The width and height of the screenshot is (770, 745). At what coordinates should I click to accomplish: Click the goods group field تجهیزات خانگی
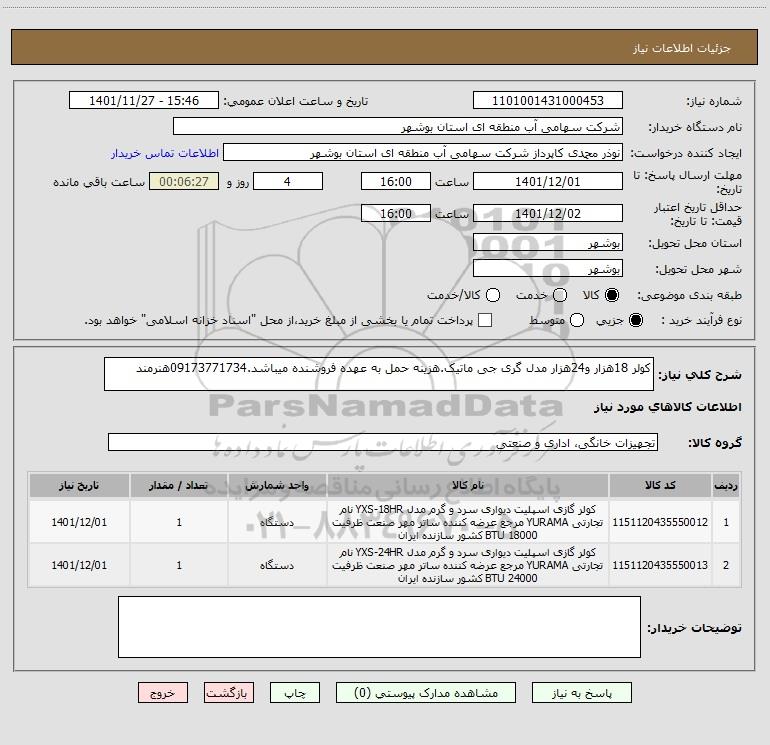point(383,442)
